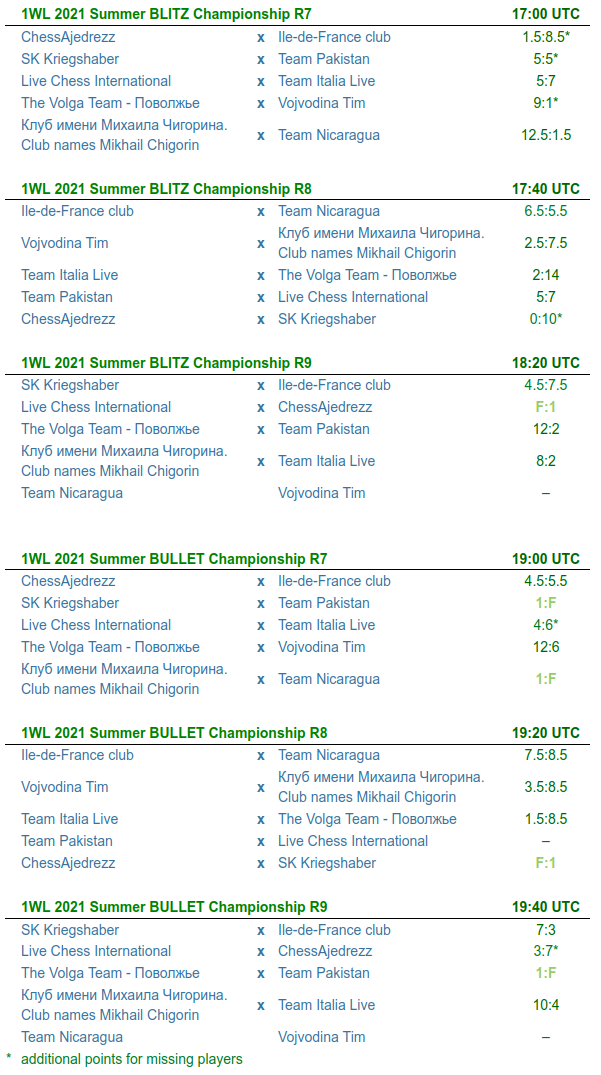Click the additional points for missing players footnote

point(131,1059)
